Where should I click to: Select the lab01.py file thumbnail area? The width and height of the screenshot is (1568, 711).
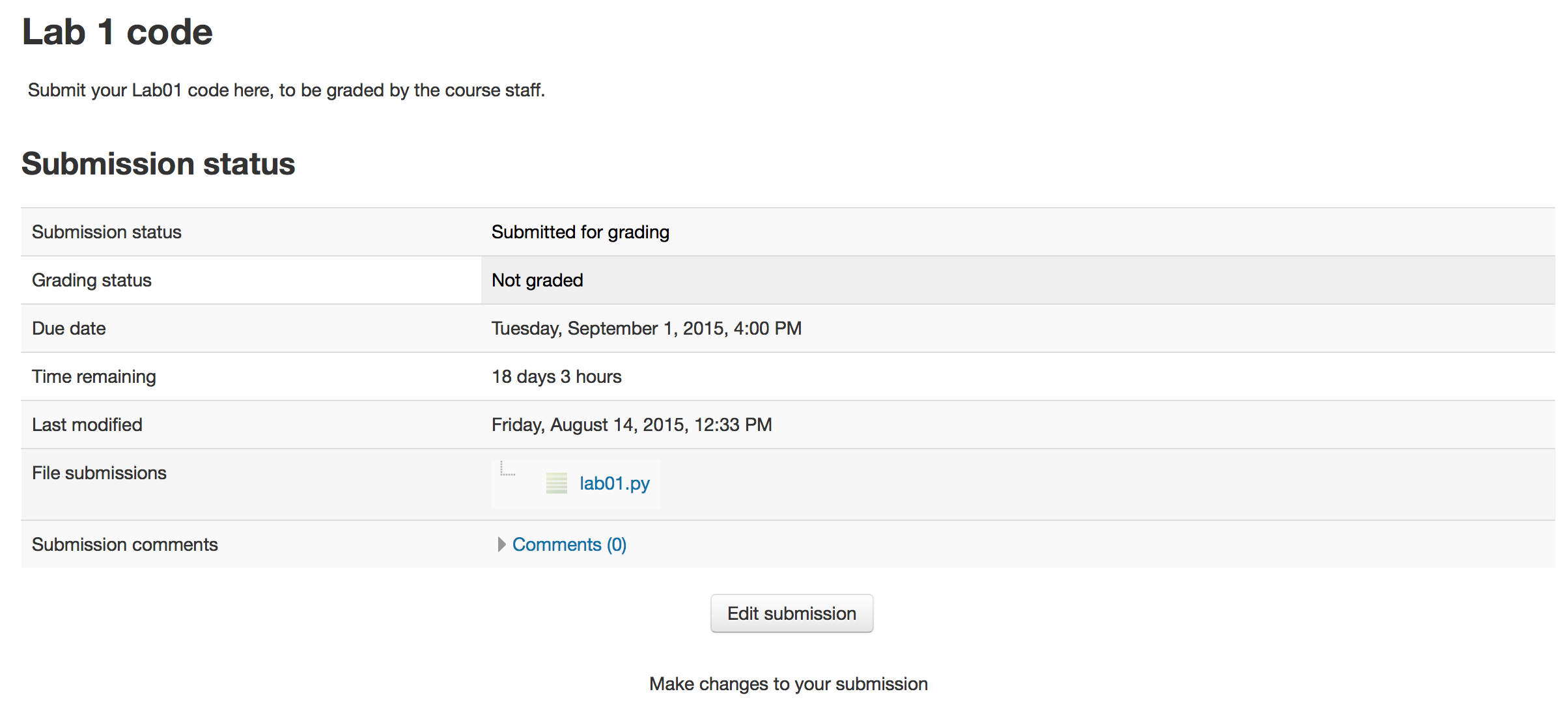576,484
